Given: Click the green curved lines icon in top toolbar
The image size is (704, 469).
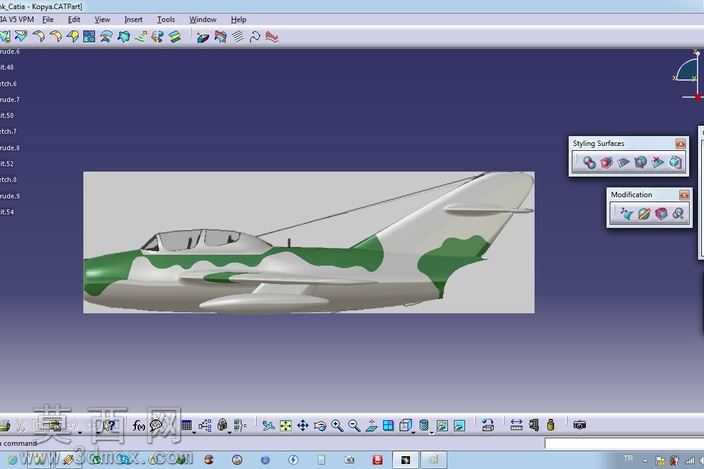Looking at the screenshot, I should [x=141, y=36].
